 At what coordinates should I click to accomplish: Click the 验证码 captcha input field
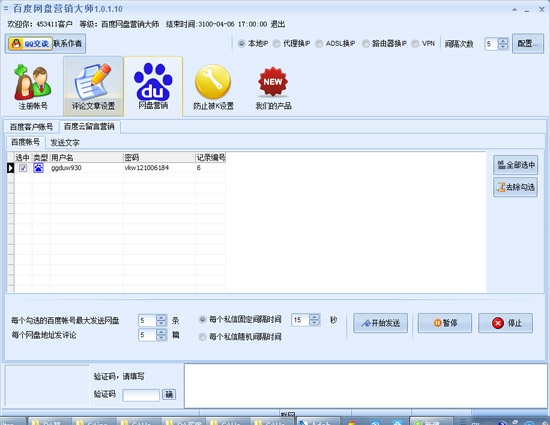click(141, 395)
